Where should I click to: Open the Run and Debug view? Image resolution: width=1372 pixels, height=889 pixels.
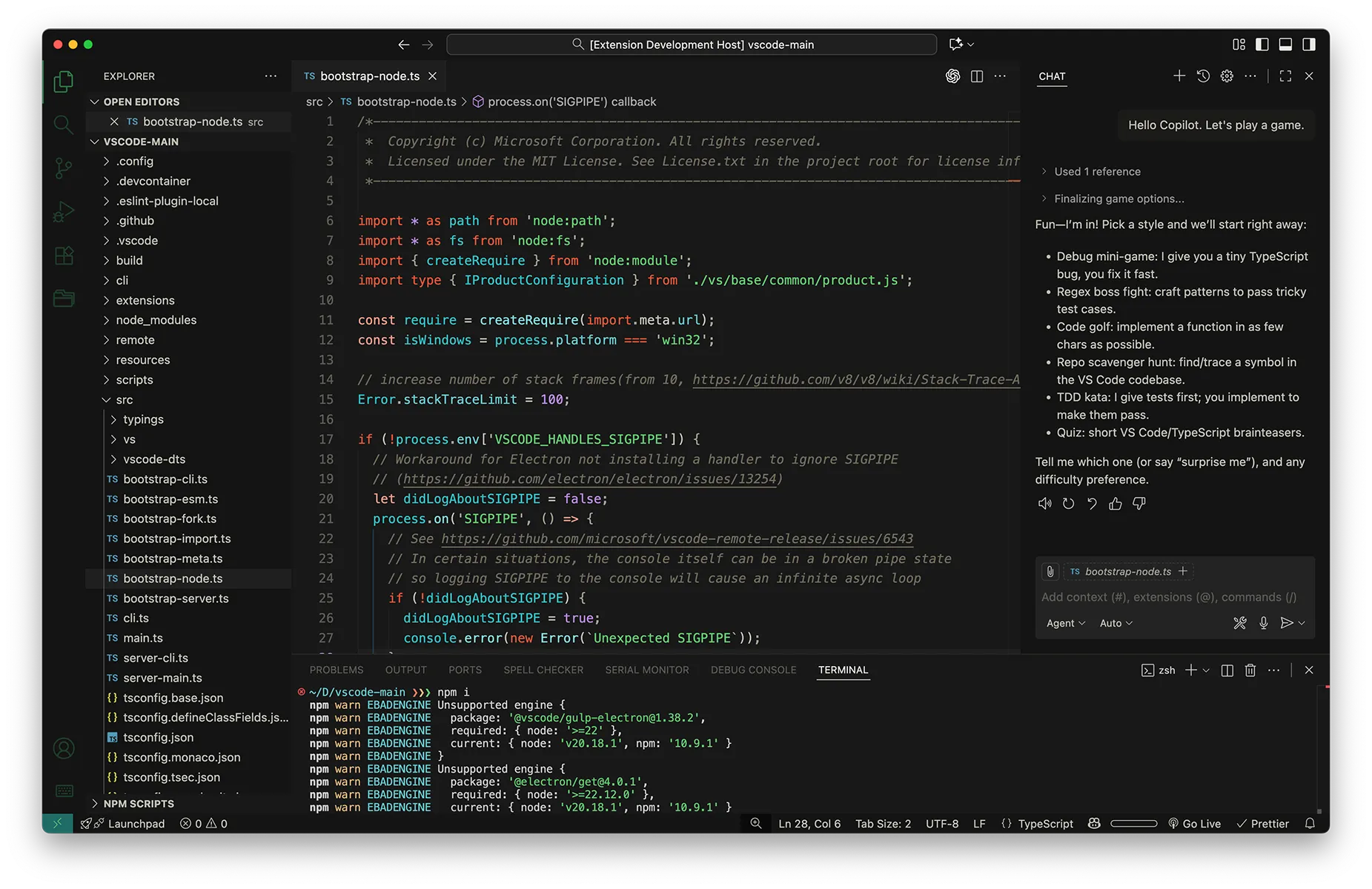click(x=63, y=211)
